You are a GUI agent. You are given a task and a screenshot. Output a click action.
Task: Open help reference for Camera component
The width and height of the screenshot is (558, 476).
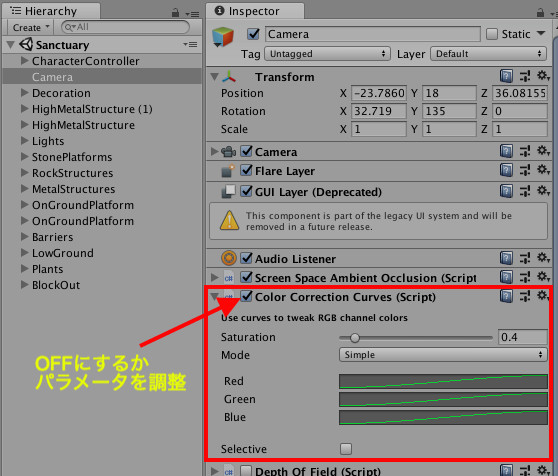click(506, 151)
